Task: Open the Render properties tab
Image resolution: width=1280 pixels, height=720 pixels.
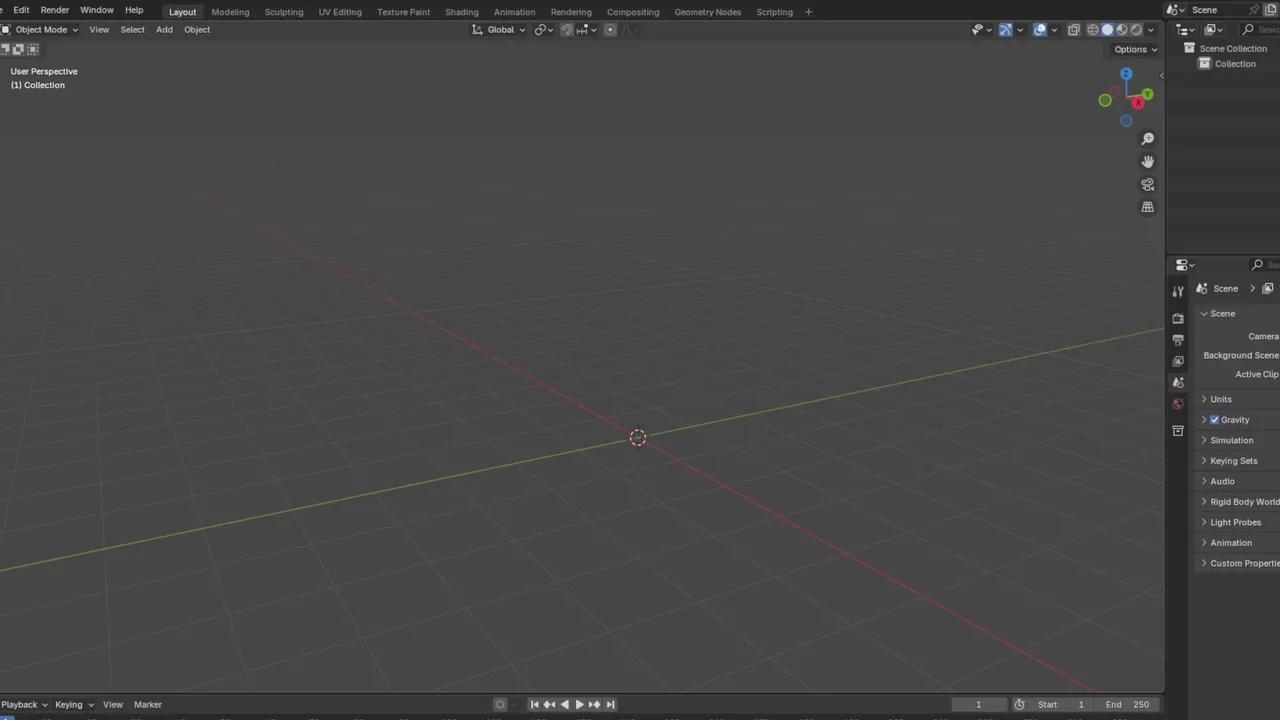Action: point(1178,318)
